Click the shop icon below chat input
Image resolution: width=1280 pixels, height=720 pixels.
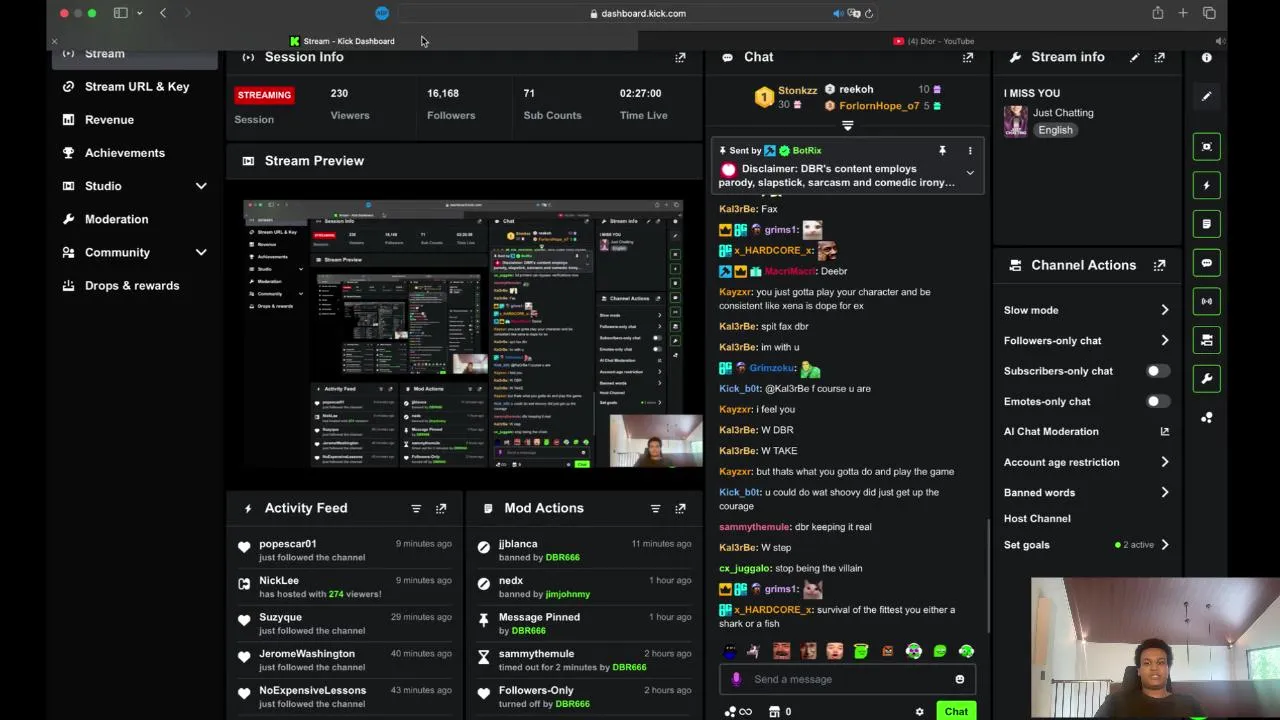click(x=773, y=712)
